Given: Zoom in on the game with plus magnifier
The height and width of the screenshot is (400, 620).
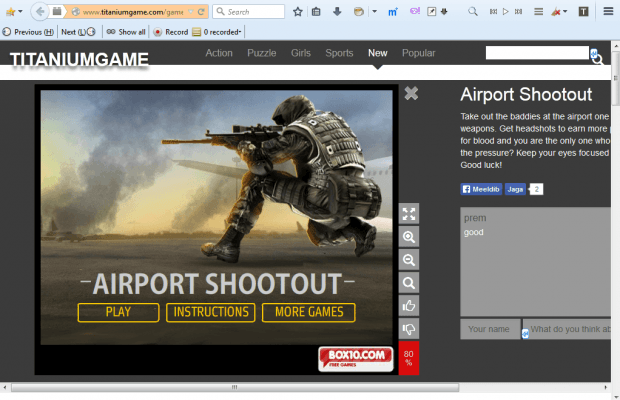Looking at the screenshot, I should (409, 237).
